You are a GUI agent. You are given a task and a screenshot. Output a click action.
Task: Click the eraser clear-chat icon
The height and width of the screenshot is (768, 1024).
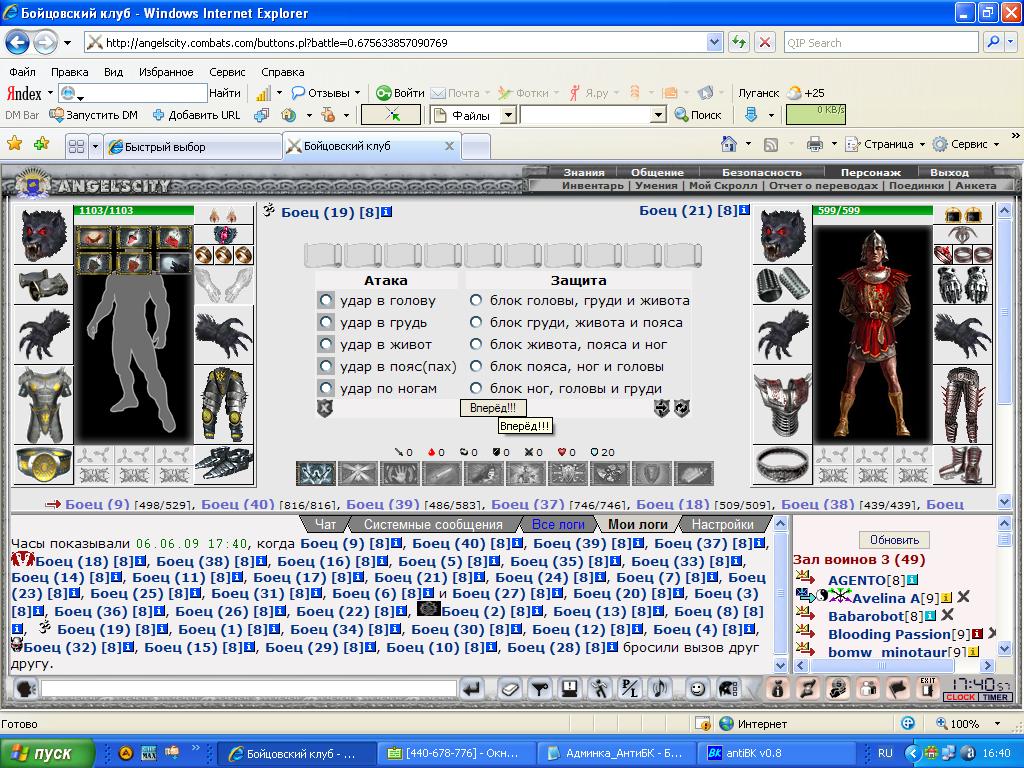509,688
